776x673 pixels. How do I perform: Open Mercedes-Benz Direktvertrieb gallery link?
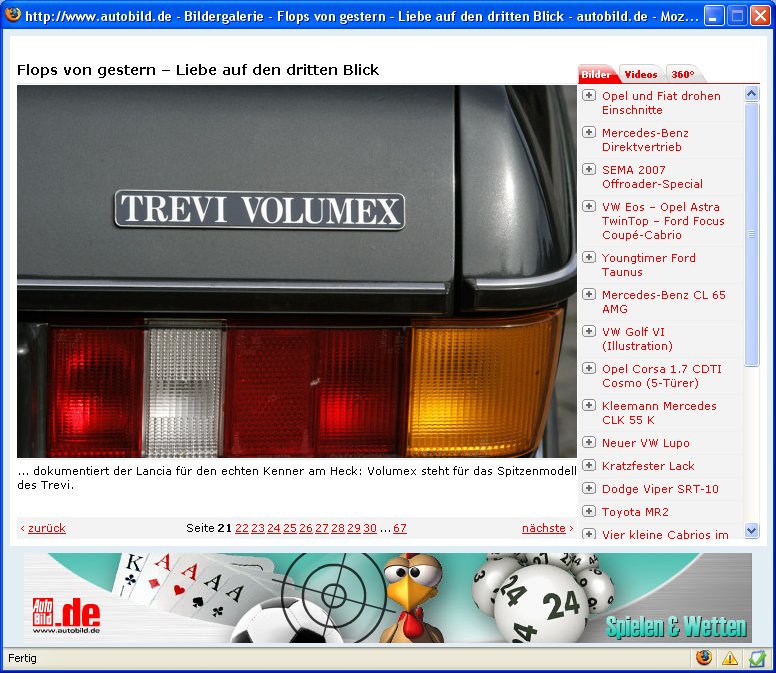tap(645, 140)
